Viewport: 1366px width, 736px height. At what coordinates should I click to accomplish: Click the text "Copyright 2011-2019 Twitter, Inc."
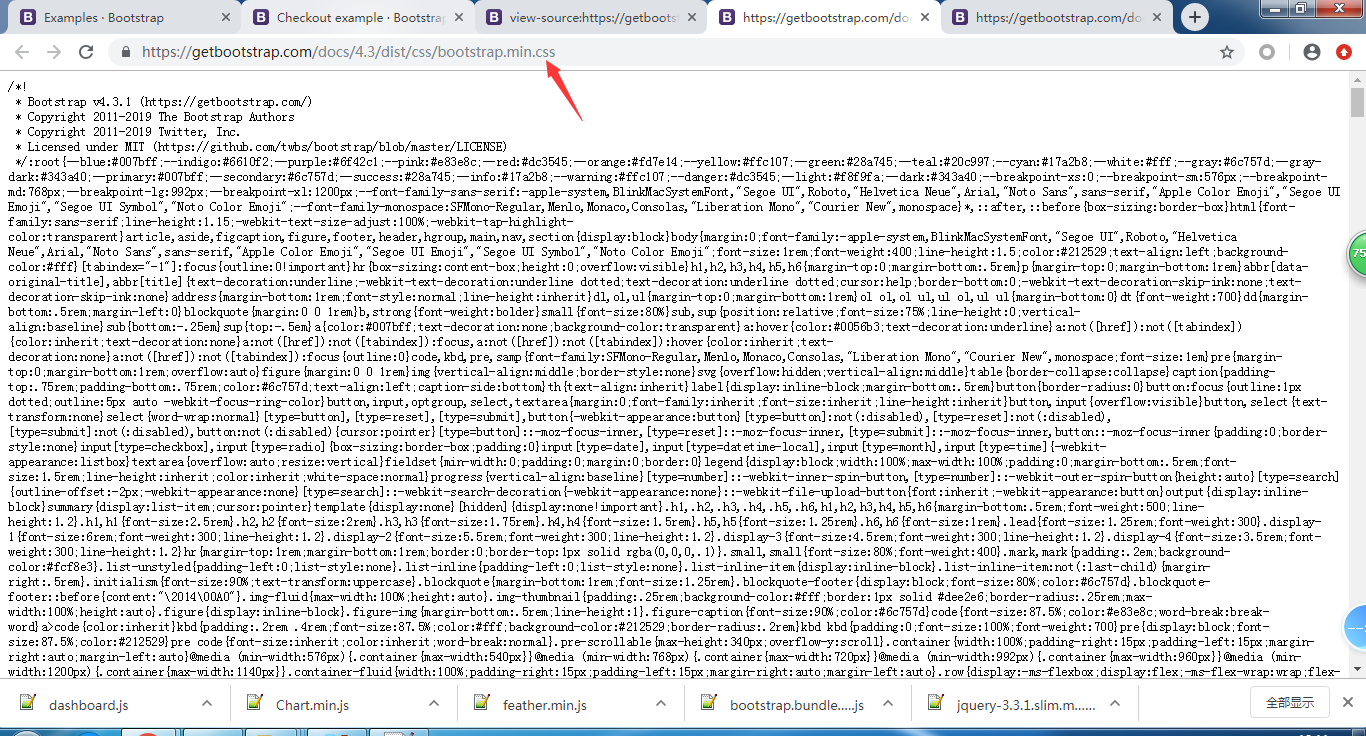(x=134, y=132)
